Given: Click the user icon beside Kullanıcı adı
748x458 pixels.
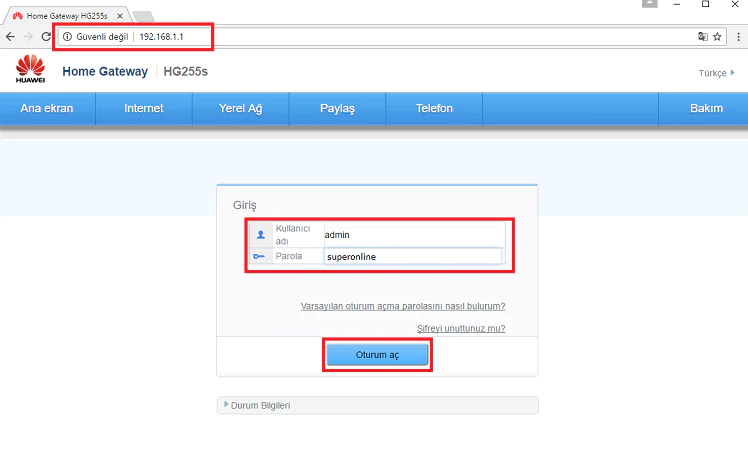Looking at the screenshot, I should (260, 235).
